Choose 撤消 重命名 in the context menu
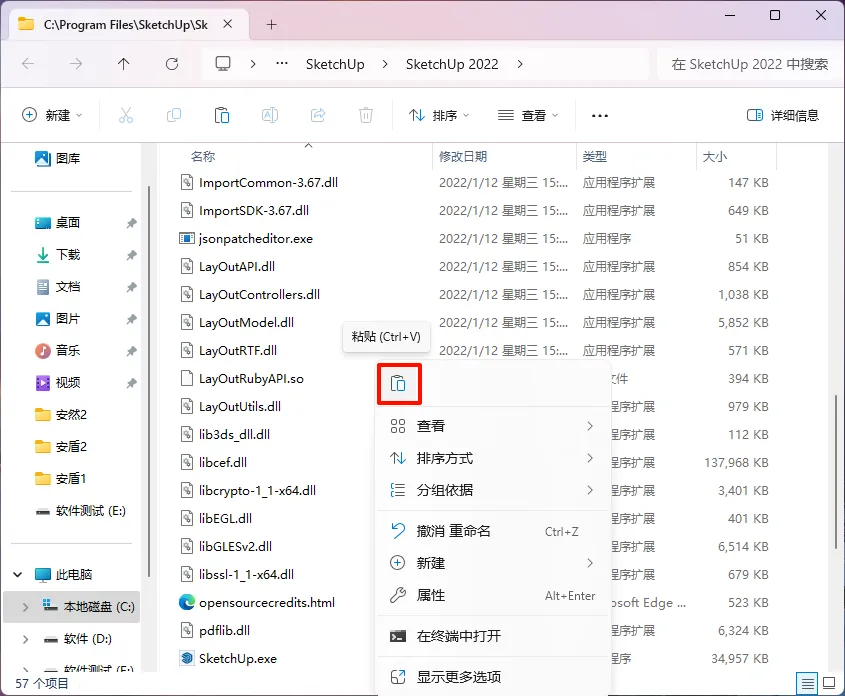The width and height of the screenshot is (845, 696). coord(493,531)
